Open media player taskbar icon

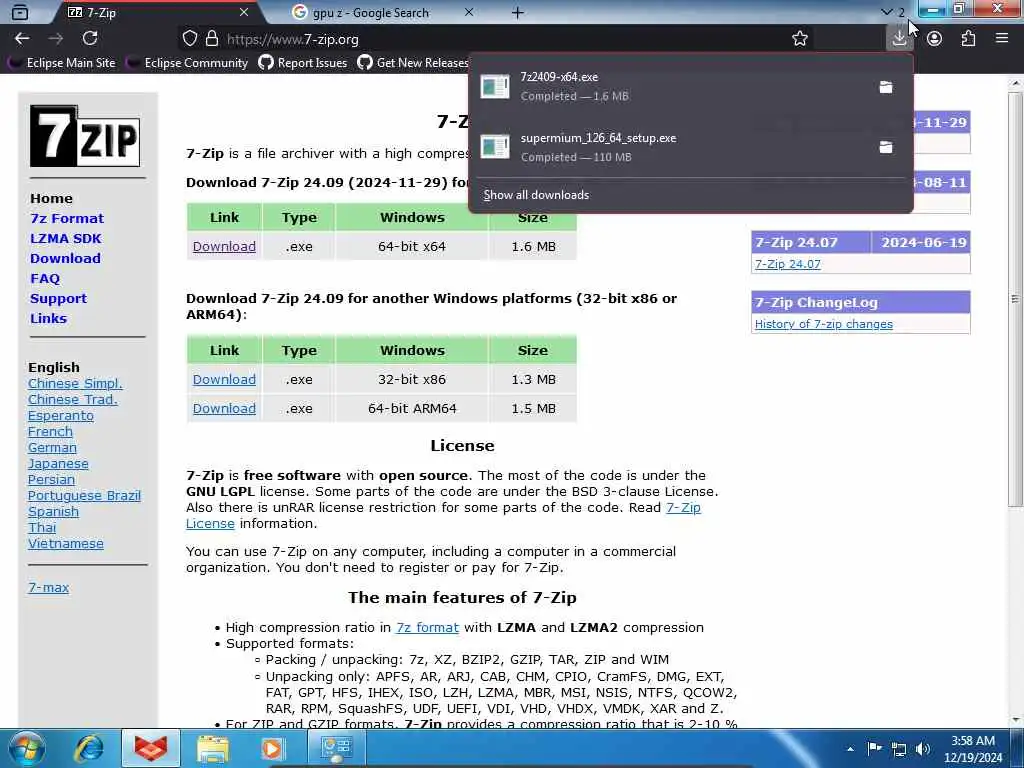tap(273, 748)
